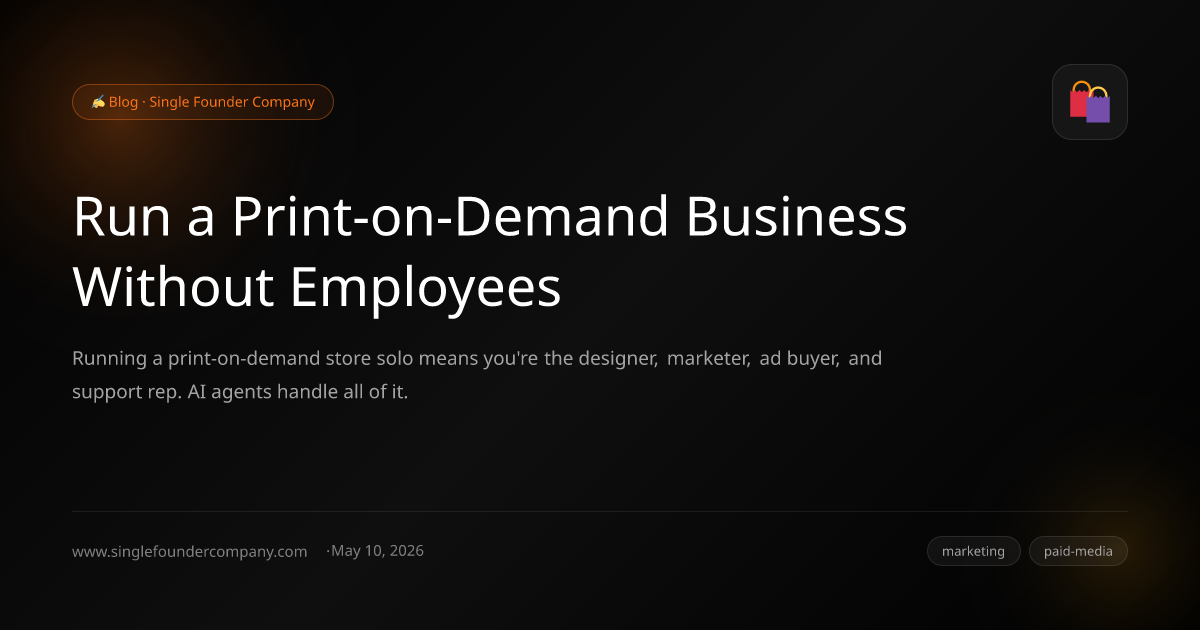Click the writing hand emoji in badge
Image resolution: width=1200 pixels, height=630 pixels.
(x=98, y=102)
